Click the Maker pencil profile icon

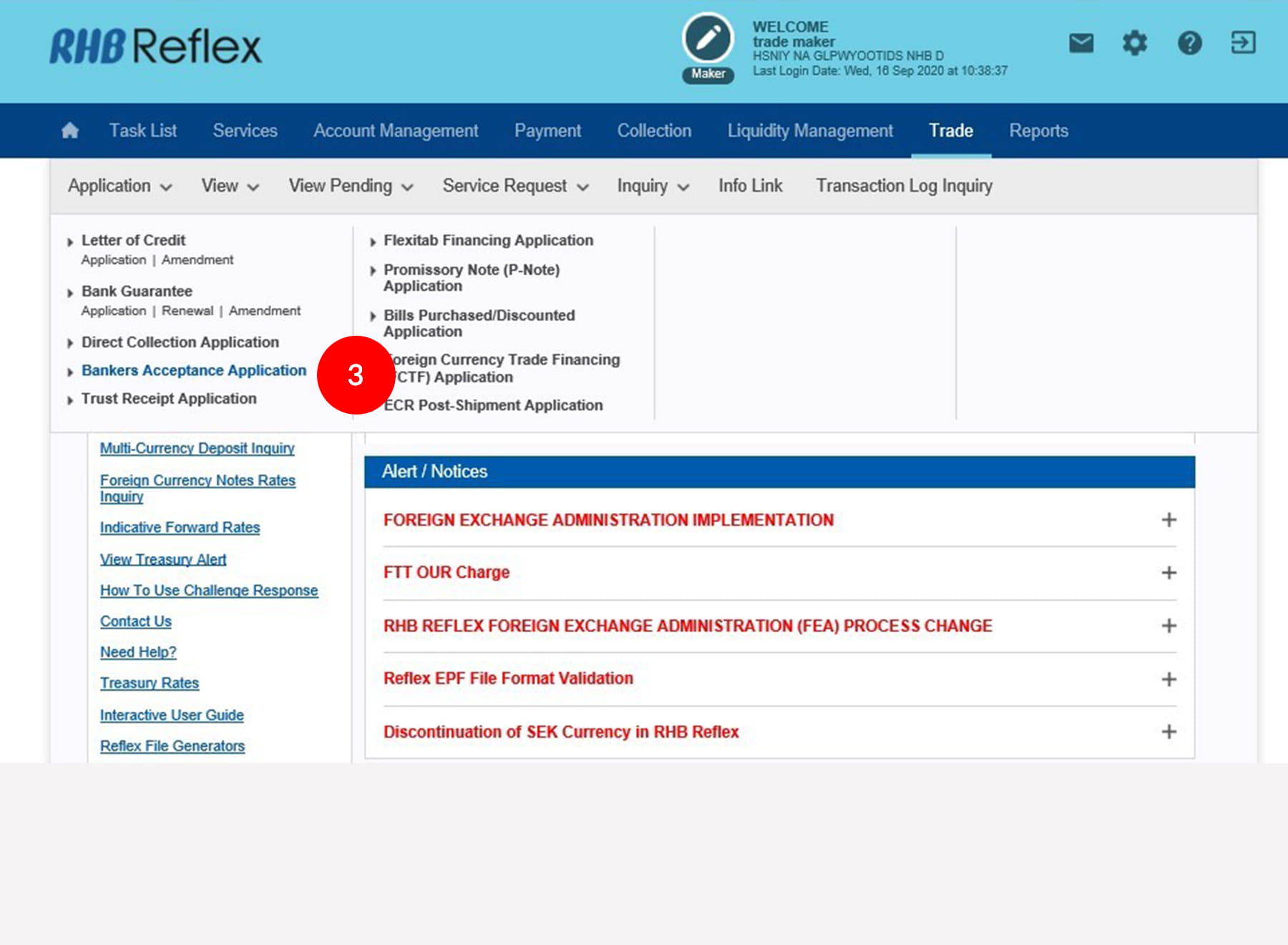point(708,39)
